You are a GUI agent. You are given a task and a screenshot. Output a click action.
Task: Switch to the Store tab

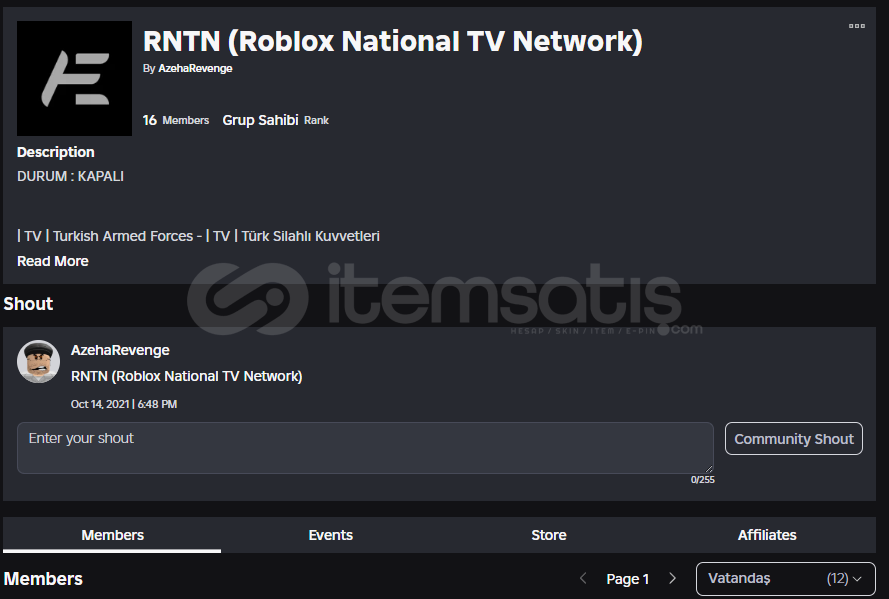(549, 535)
